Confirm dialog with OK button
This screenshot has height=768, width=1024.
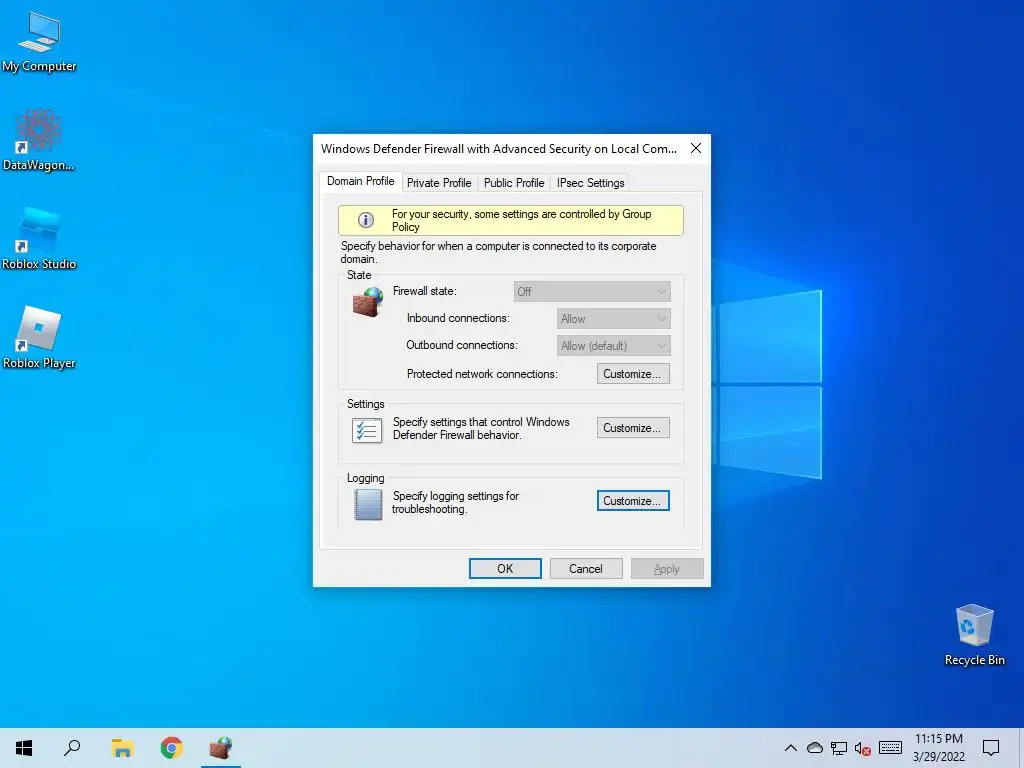(505, 569)
